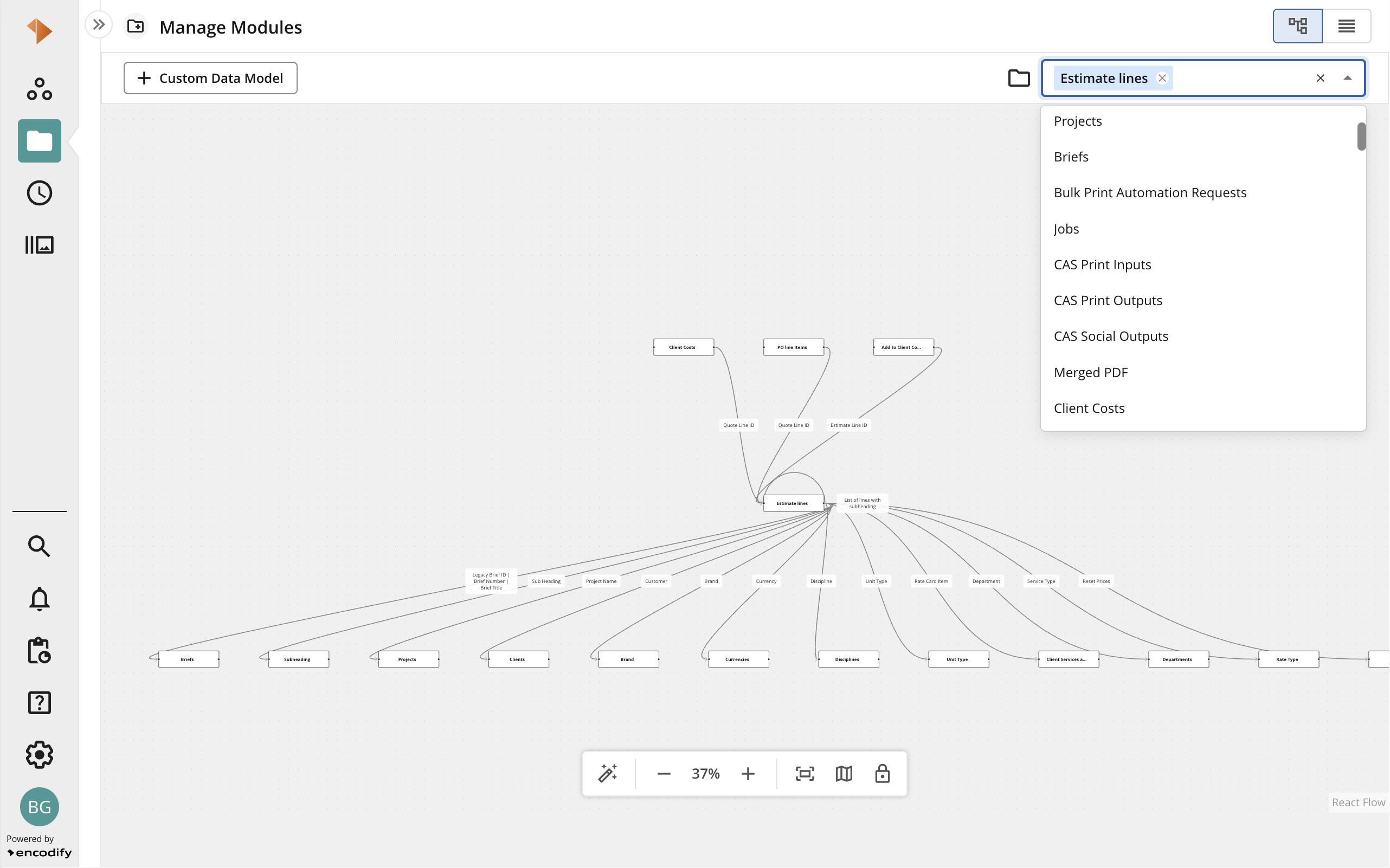
Task: Open the notifications bell icon
Action: [40, 599]
